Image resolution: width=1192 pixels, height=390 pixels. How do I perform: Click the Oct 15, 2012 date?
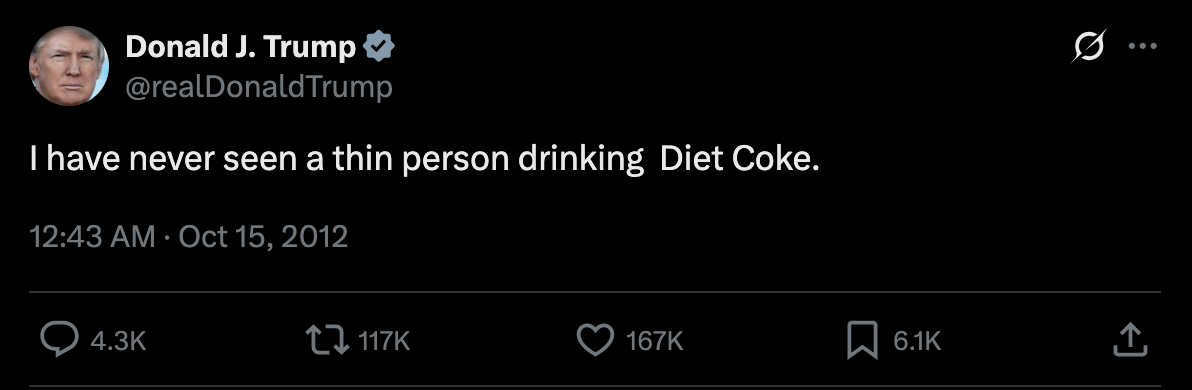pyautogui.click(x=263, y=236)
